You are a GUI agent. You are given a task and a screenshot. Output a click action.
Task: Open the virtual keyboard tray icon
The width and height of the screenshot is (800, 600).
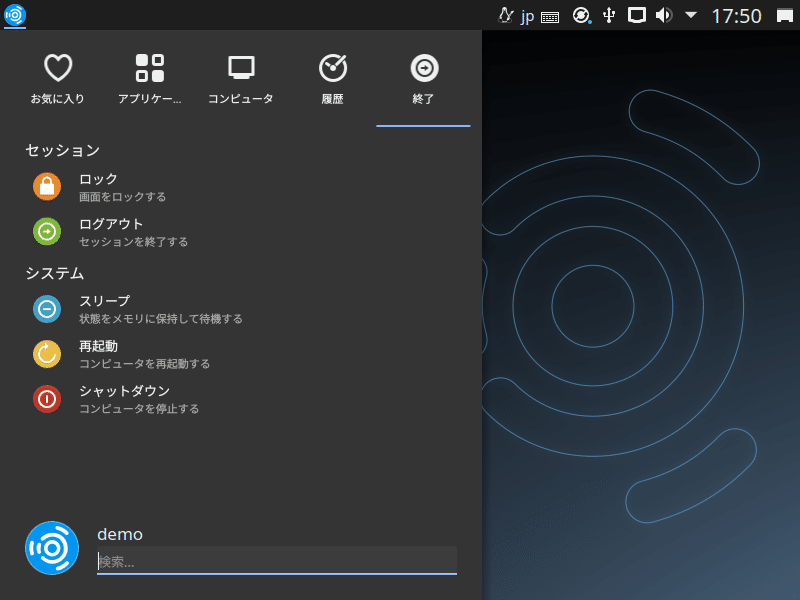pos(549,18)
